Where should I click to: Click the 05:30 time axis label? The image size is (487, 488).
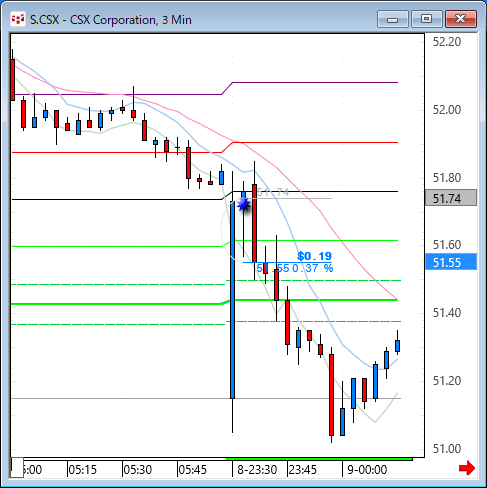(x=138, y=470)
